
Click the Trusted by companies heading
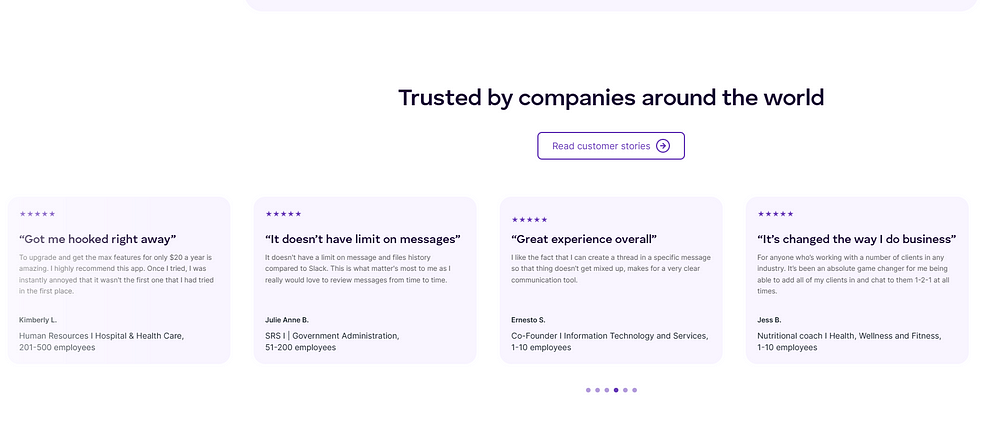tap(611, 98)
